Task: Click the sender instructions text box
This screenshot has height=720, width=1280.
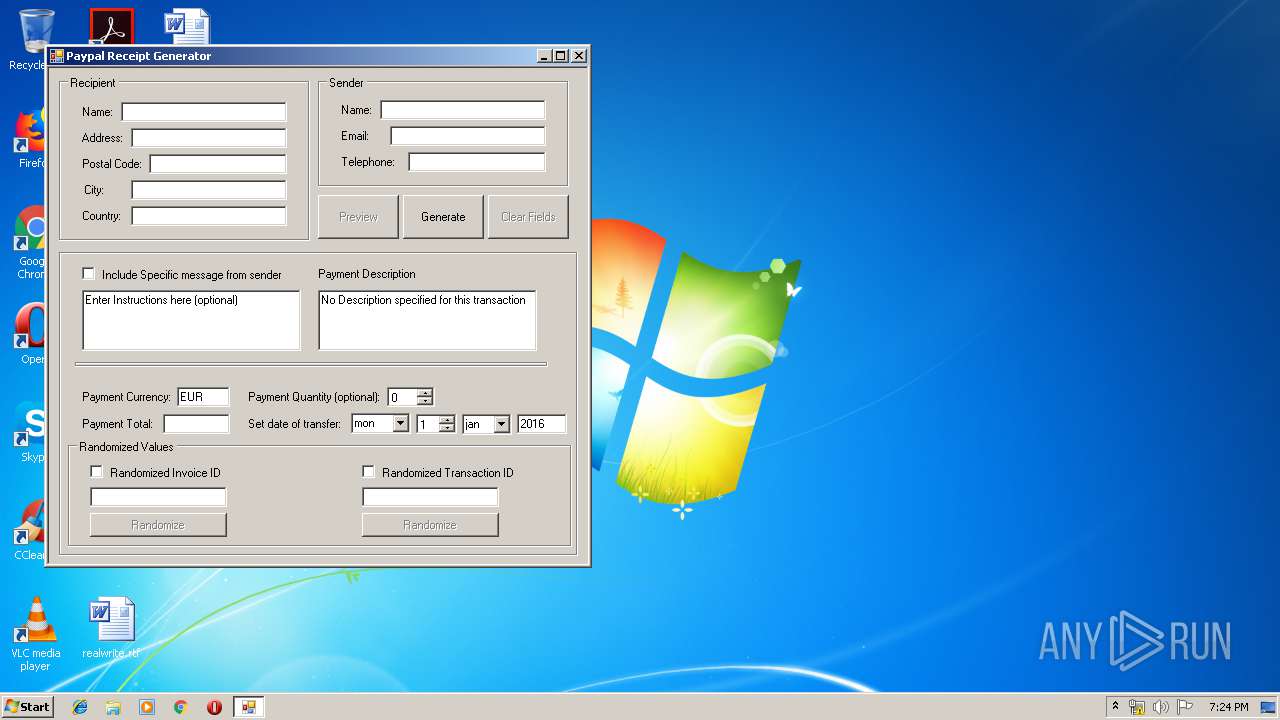Action: (191, 320)
